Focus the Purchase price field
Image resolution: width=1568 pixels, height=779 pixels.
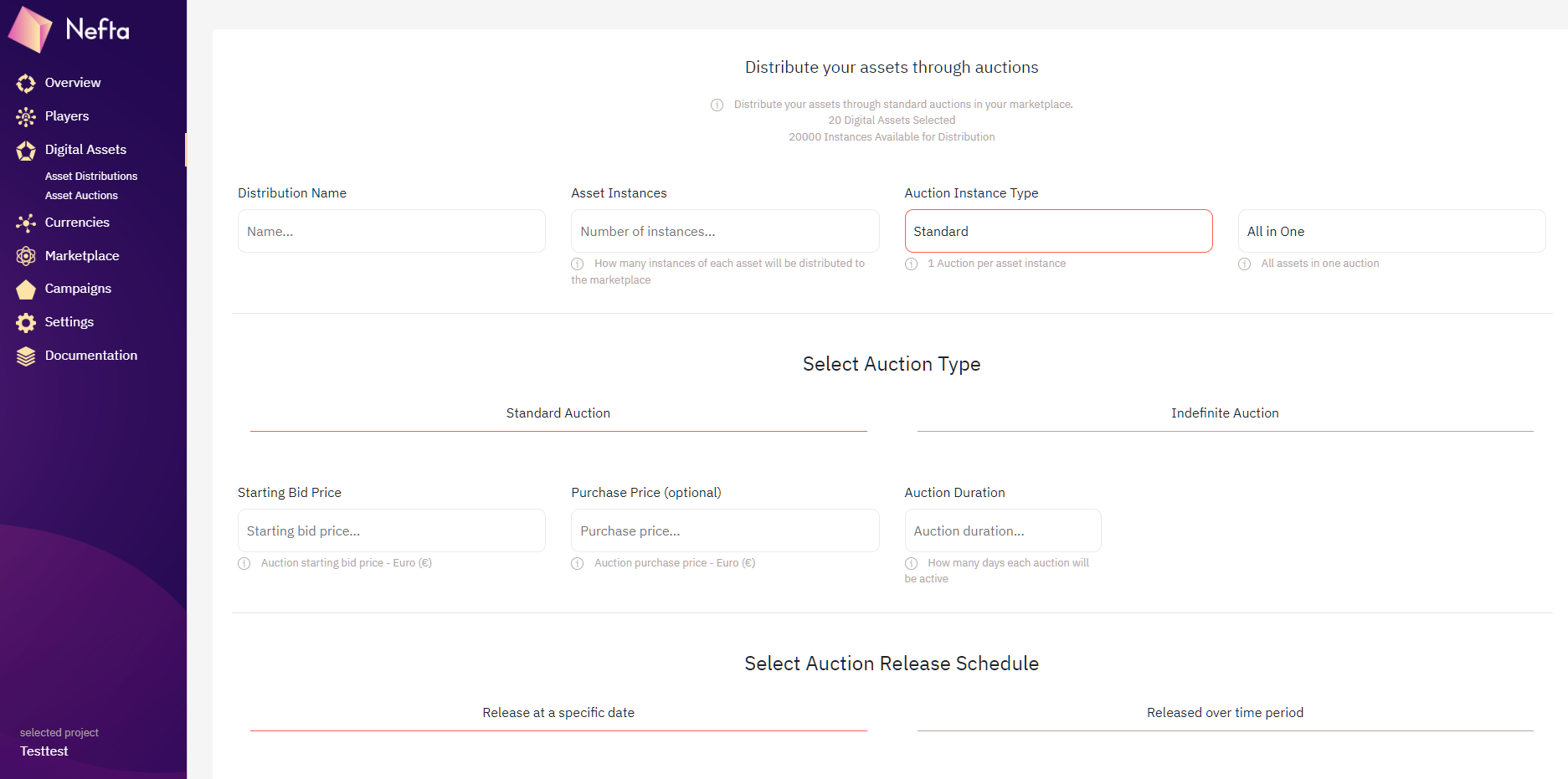(x=725, y=530)
